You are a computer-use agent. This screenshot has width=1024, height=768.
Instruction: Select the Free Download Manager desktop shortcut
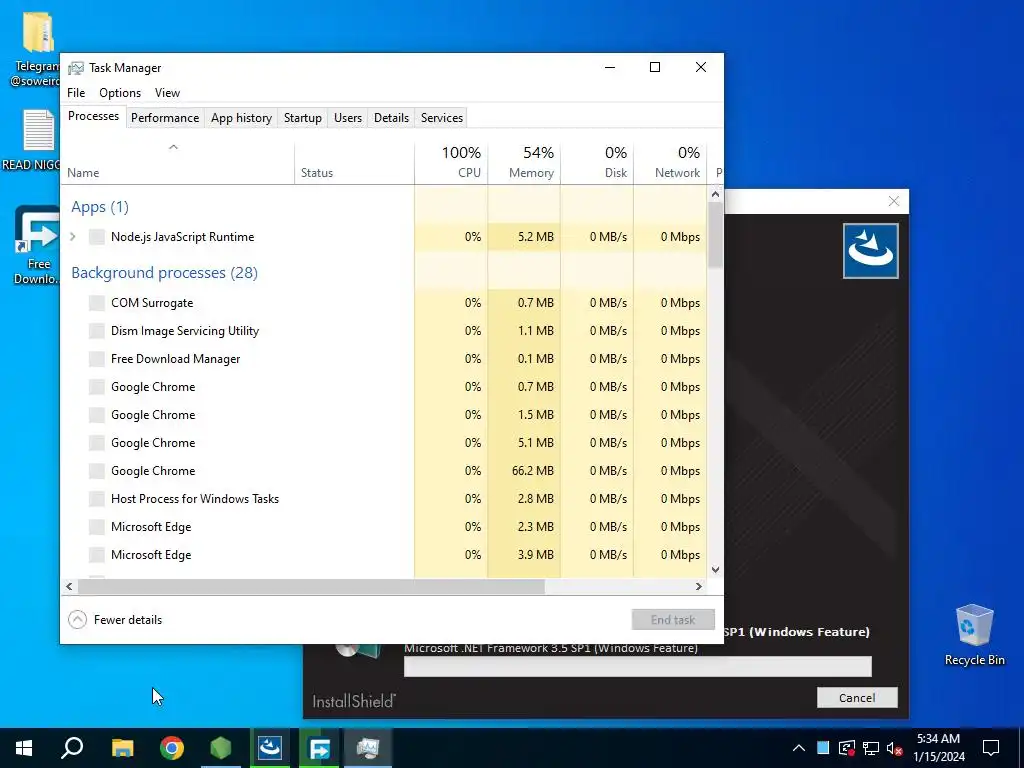(x=37, y=245)
